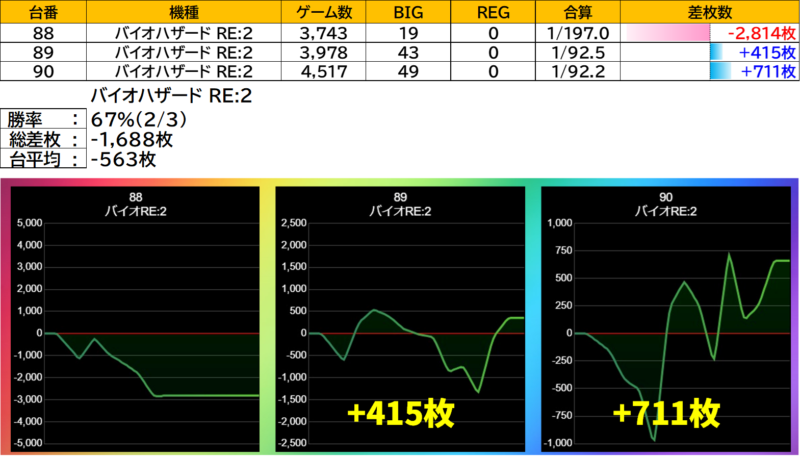800x456 pixels.
Task: Click the ゲーム数 column header
Action: pos(323,12)
